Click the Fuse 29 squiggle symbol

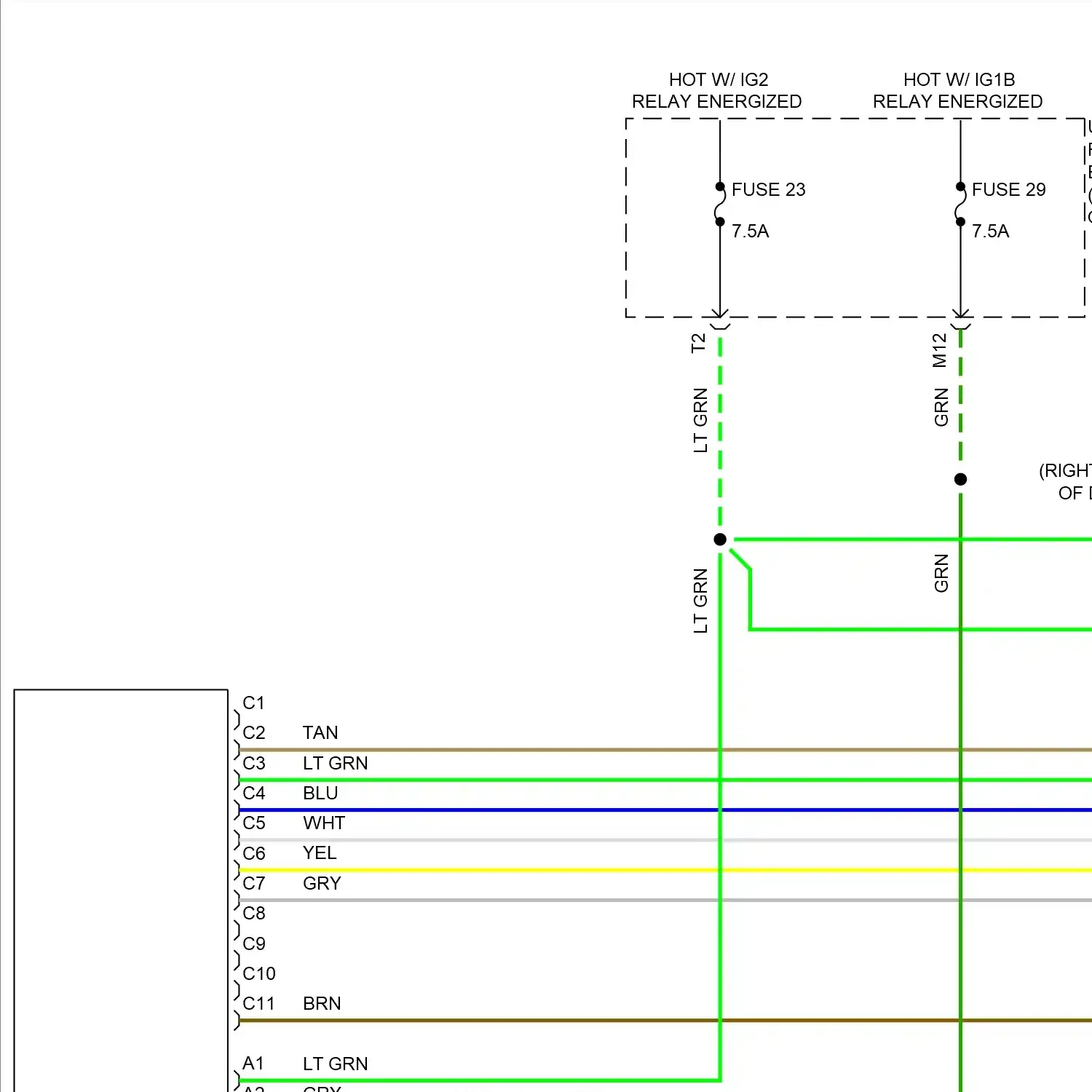[960, 205]
